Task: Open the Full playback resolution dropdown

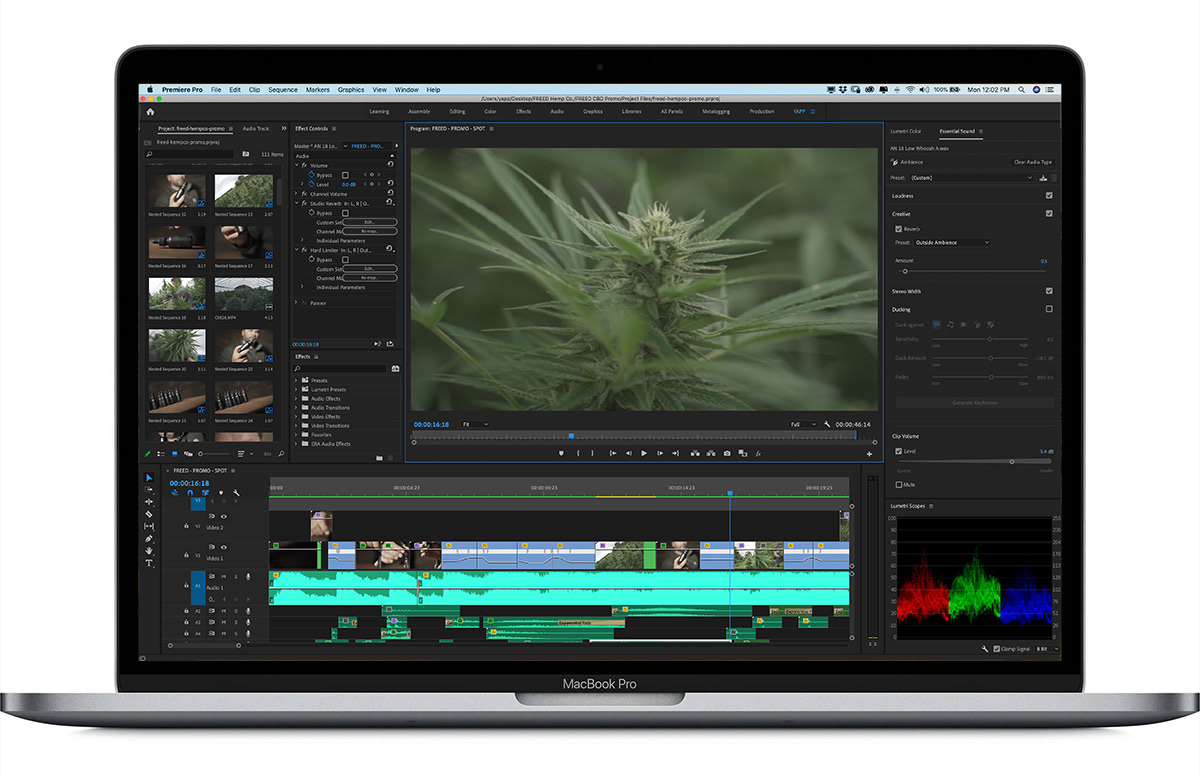Action: tap(803, 424)
